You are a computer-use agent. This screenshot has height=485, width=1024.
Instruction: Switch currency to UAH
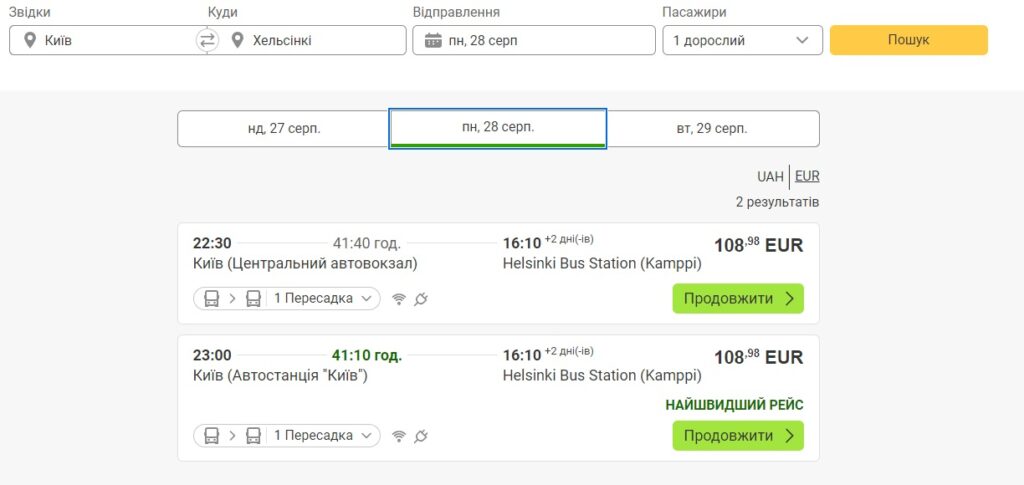[770, 176]
